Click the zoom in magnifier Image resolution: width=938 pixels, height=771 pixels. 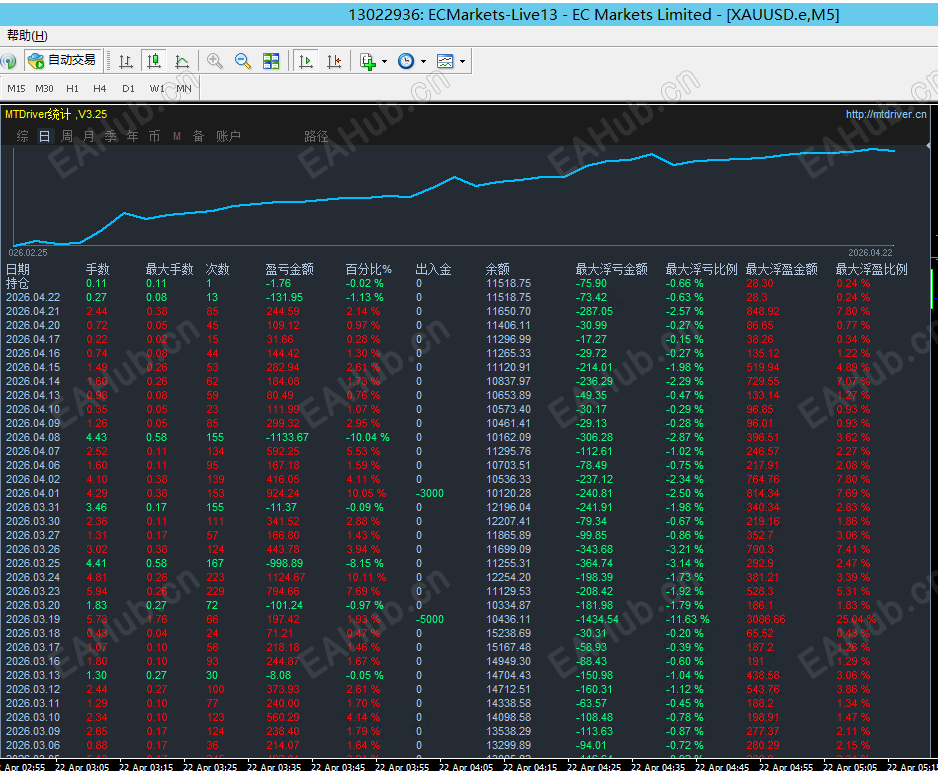215,61
